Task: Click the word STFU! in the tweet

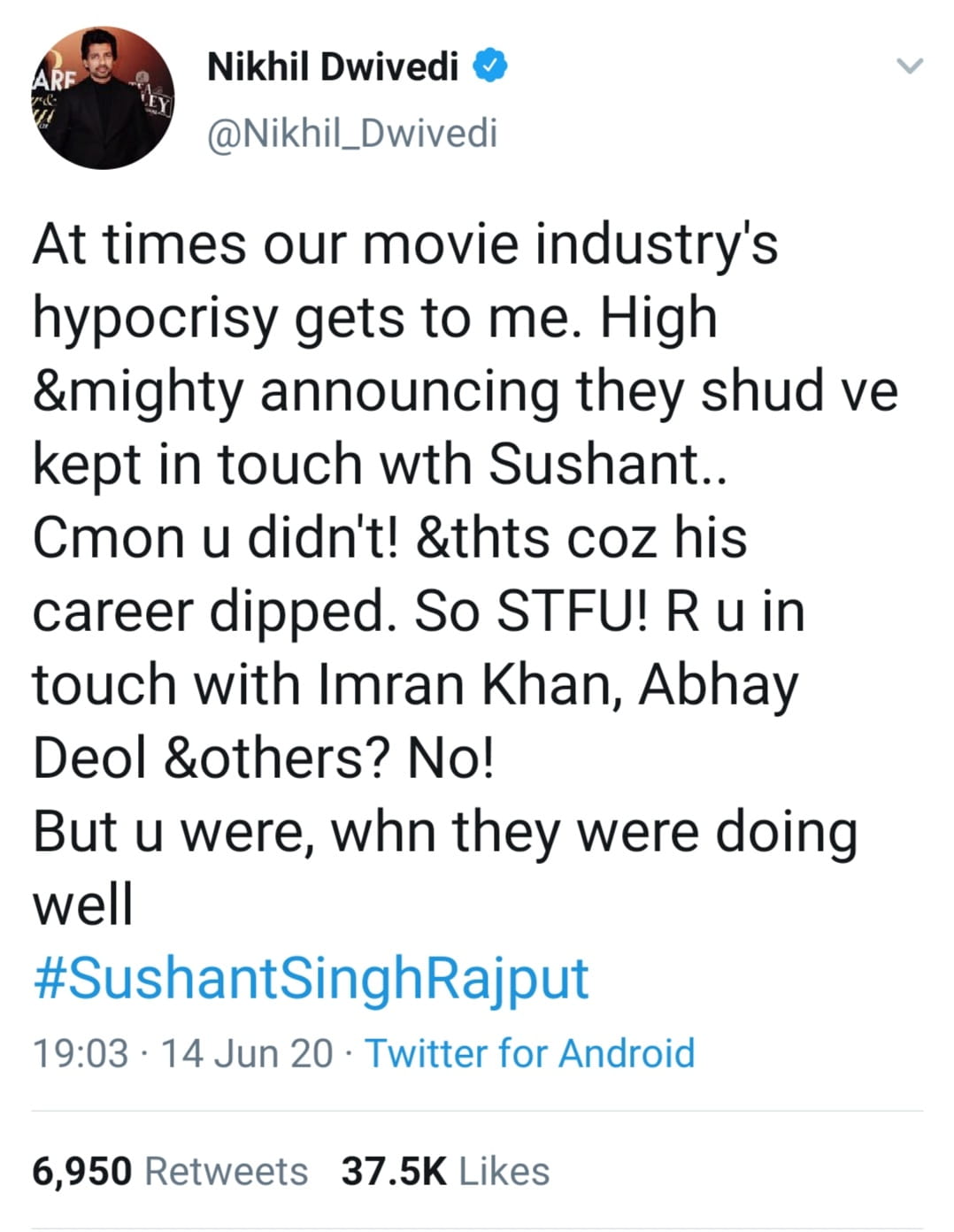Action: (x=572, y=611)
